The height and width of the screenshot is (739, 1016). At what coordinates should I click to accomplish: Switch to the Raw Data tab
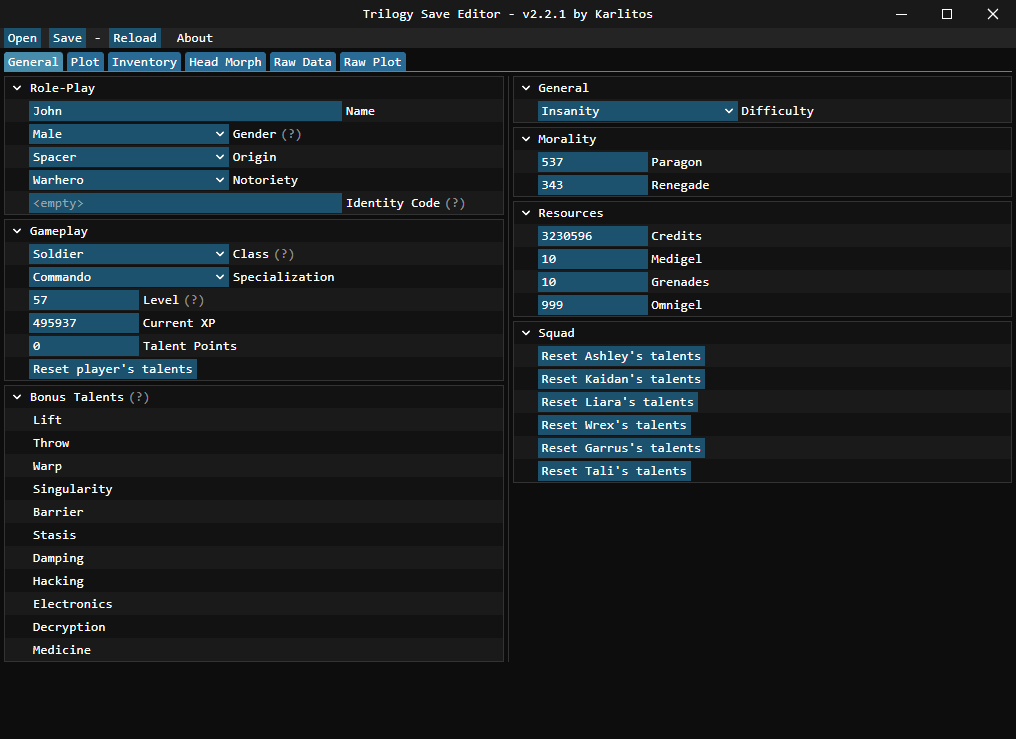[x=303, y=62]
